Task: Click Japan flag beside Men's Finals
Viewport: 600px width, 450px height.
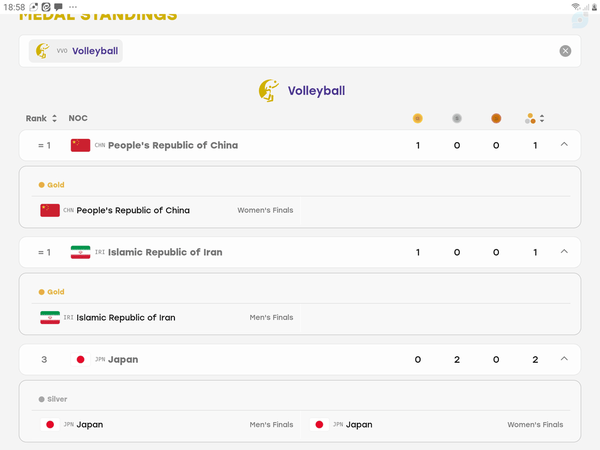Action: (x=50, y=425)
